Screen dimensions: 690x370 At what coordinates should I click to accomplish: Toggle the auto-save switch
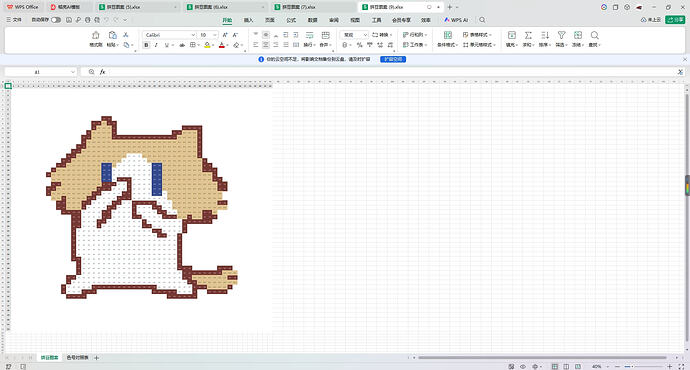[56, 20]
